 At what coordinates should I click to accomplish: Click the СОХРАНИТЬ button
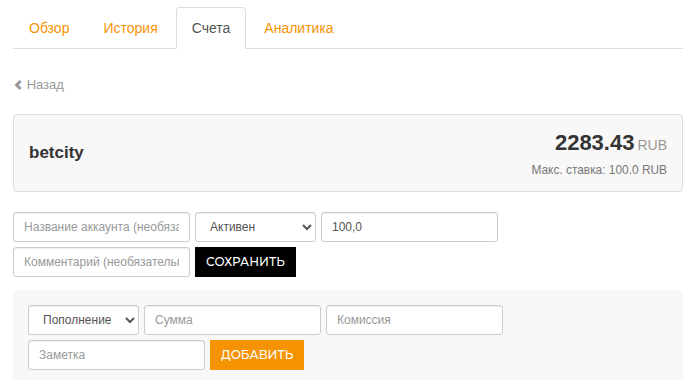click(x=246, y=262)
